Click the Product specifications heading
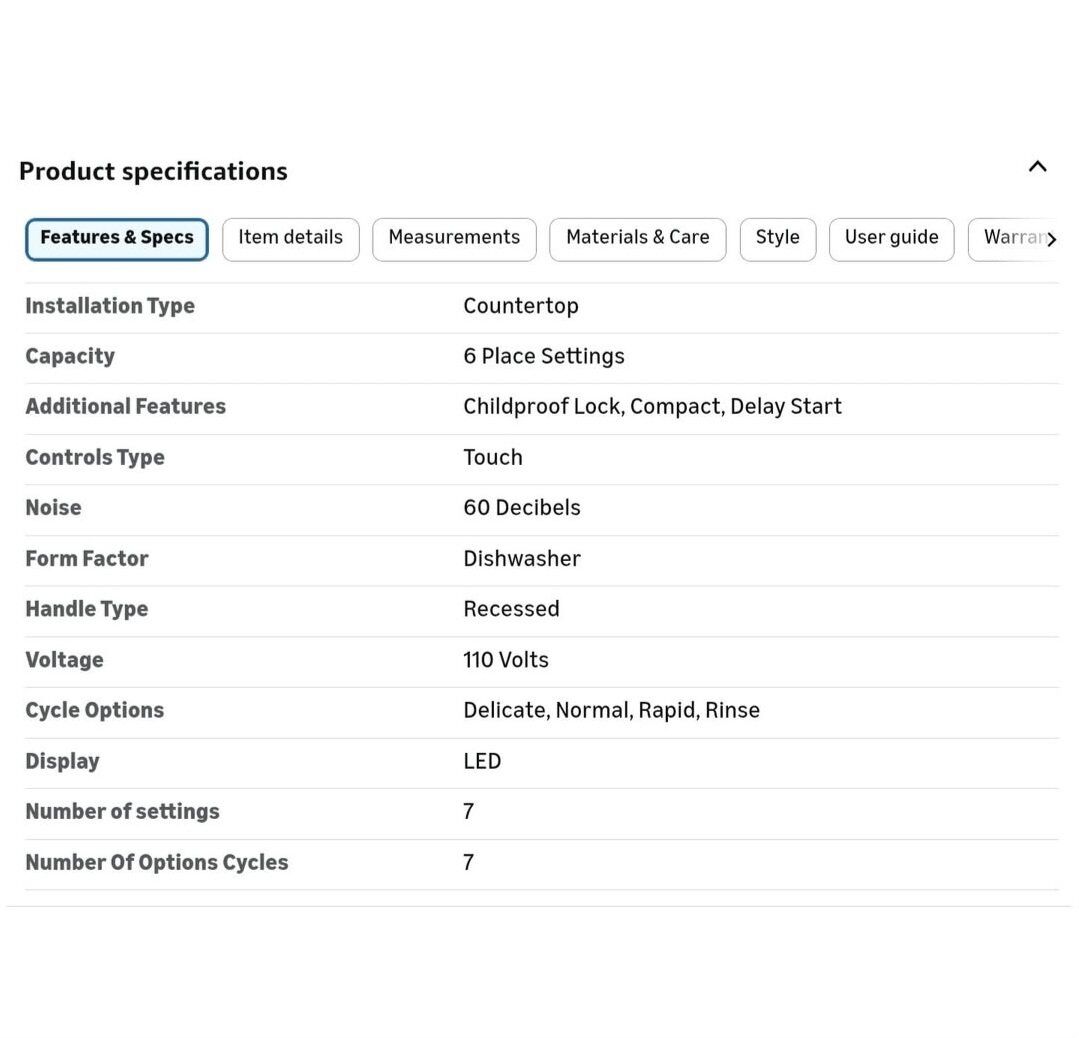This screenshot has width=1079, height=1038. pyautogui.click(x=153, y=171)
